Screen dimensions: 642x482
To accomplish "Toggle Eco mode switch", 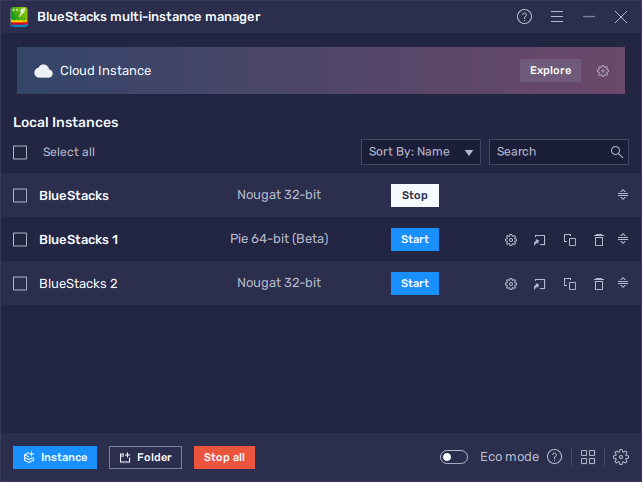I will [454, 457].
